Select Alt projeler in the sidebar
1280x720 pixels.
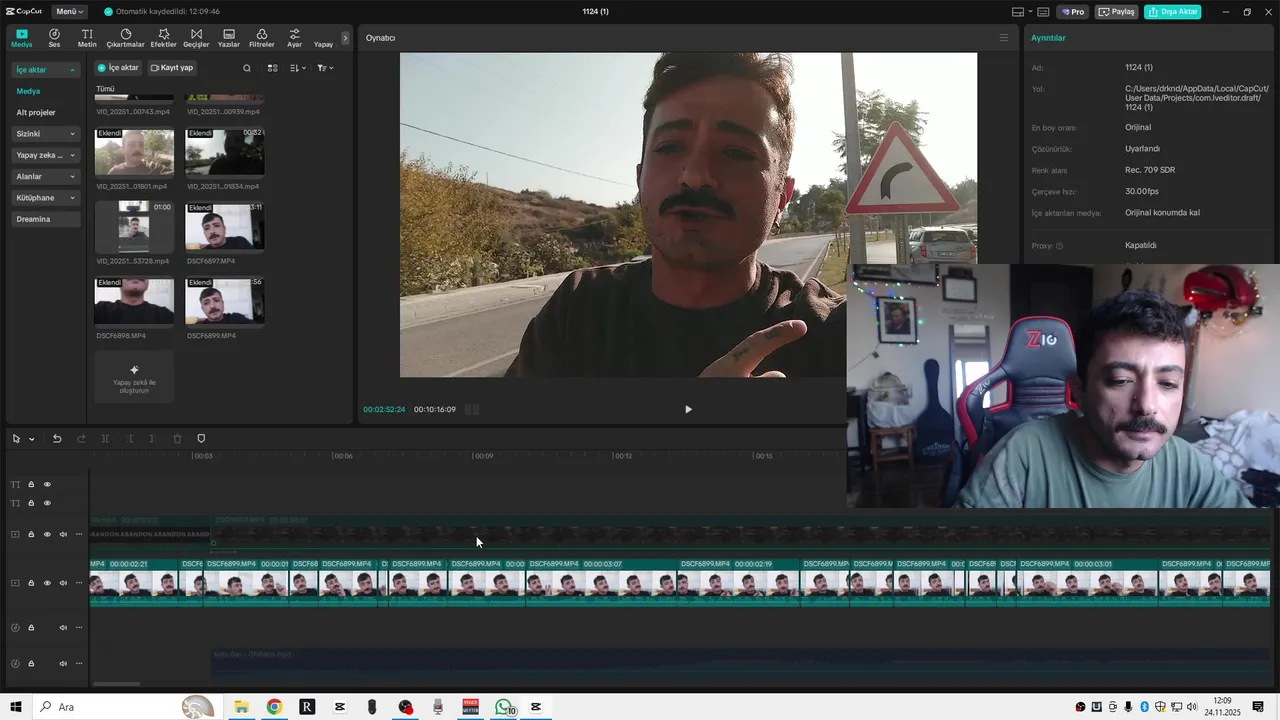[x=36, y=113]
